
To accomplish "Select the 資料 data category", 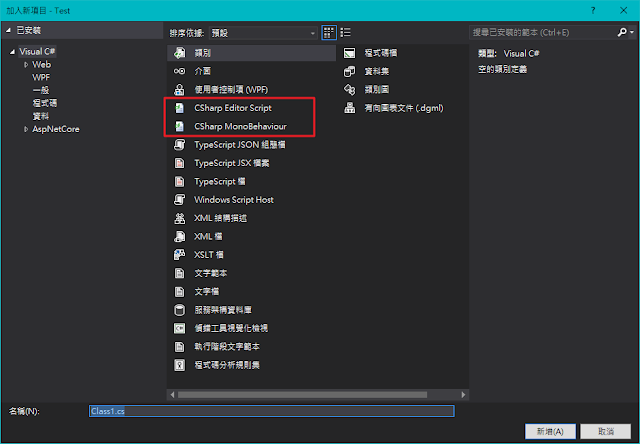I will coord(41,116).
